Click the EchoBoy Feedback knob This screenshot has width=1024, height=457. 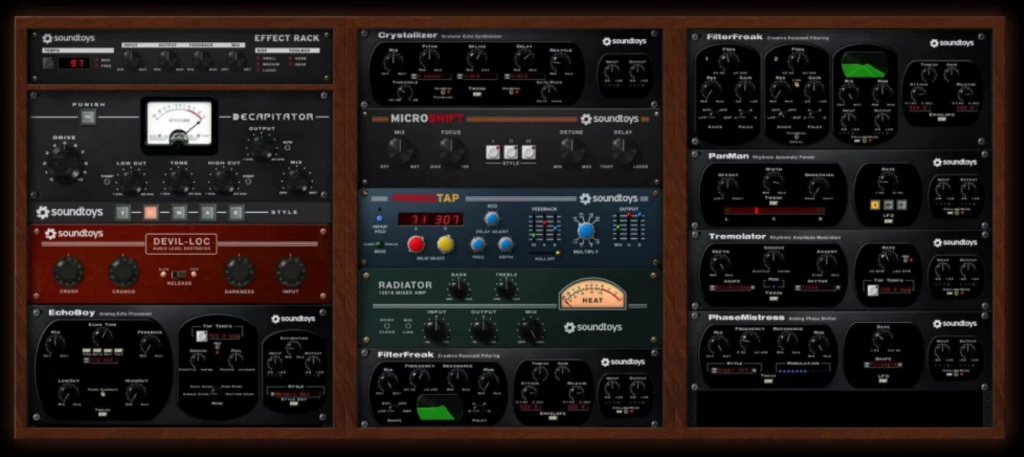click(x=150, y=345)
